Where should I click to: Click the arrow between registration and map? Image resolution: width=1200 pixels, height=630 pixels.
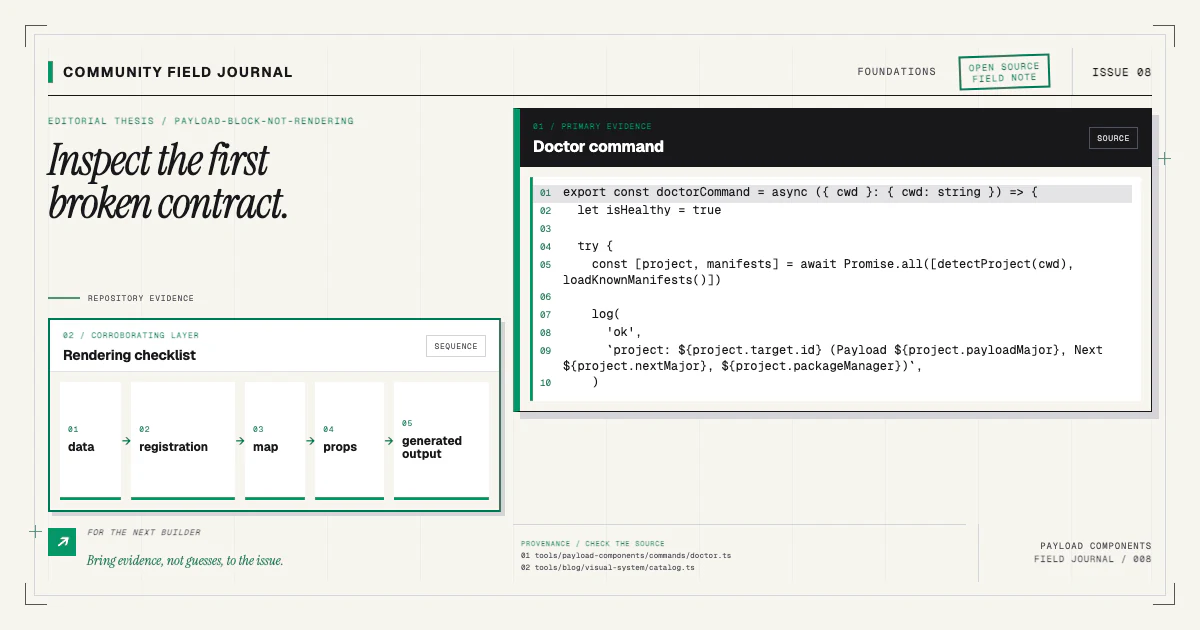click(x=240, y=440)
